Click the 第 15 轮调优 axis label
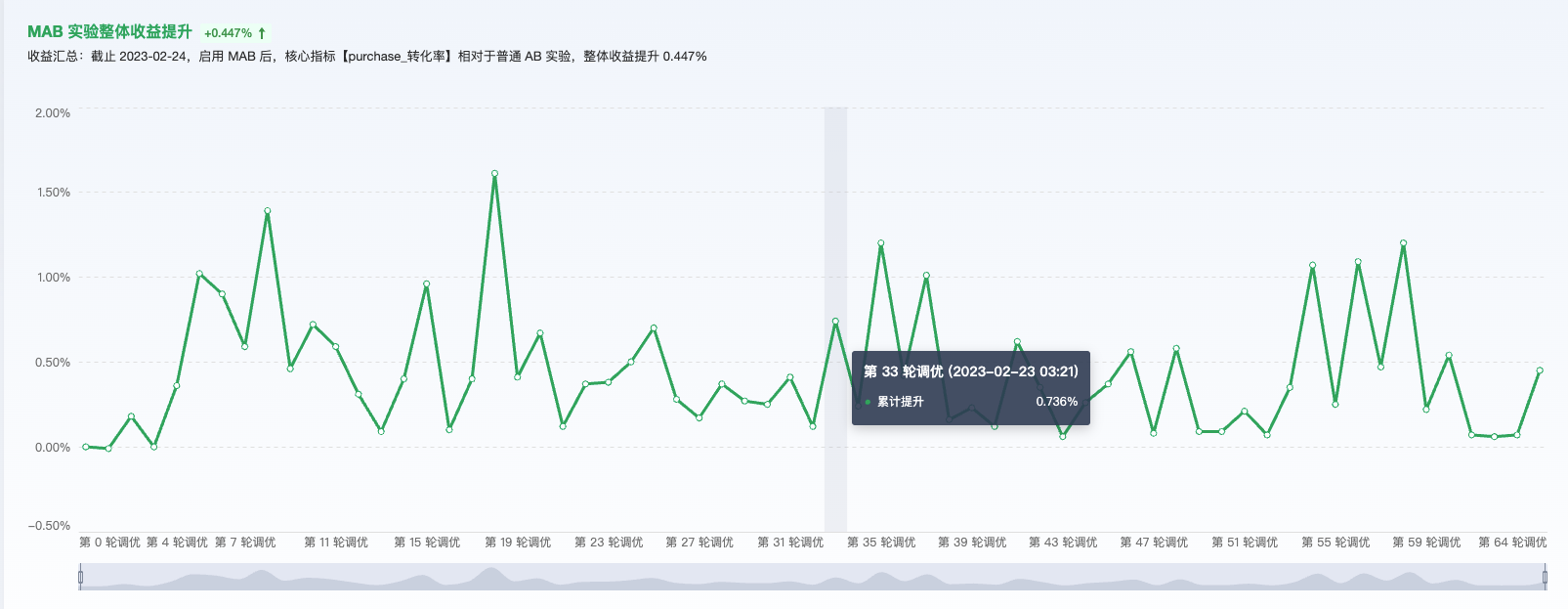1568x609 pixels. [x=427, y=543]
